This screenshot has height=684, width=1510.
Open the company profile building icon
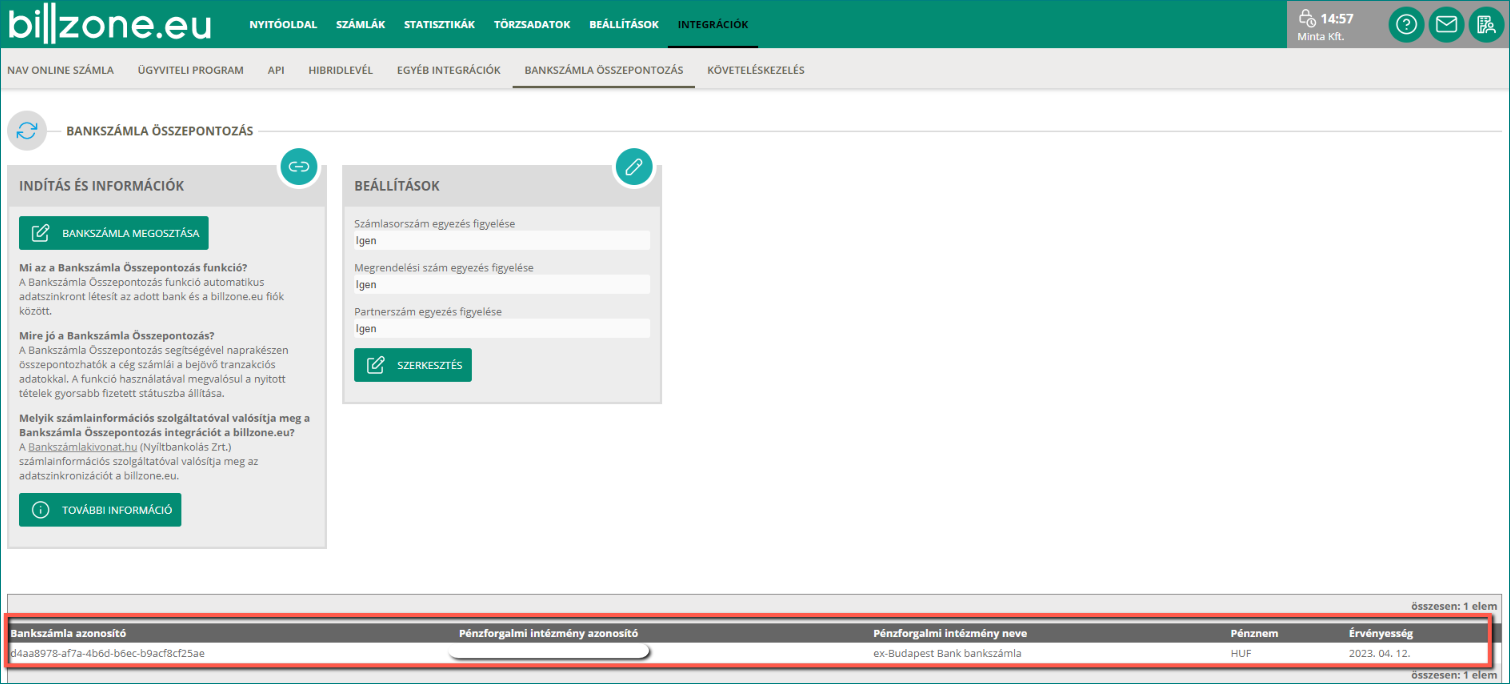[1486, 24]
